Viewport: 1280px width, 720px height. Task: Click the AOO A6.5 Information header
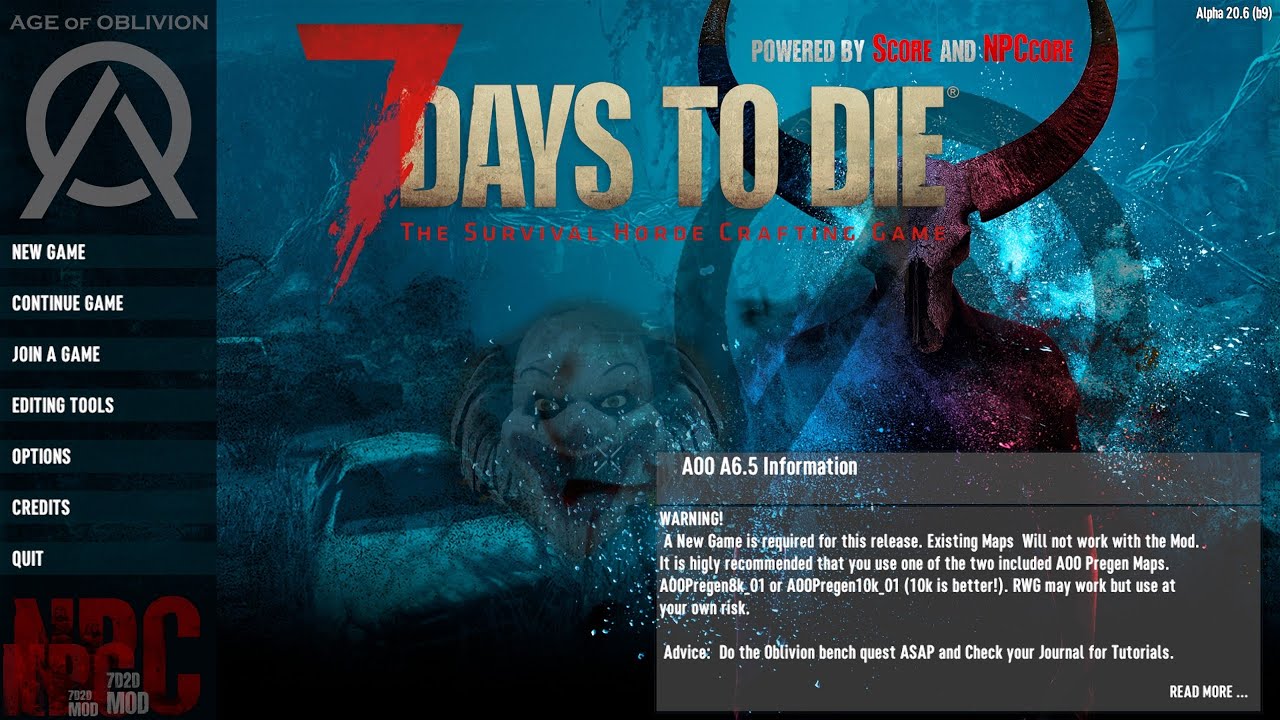(x=769, y=466)
